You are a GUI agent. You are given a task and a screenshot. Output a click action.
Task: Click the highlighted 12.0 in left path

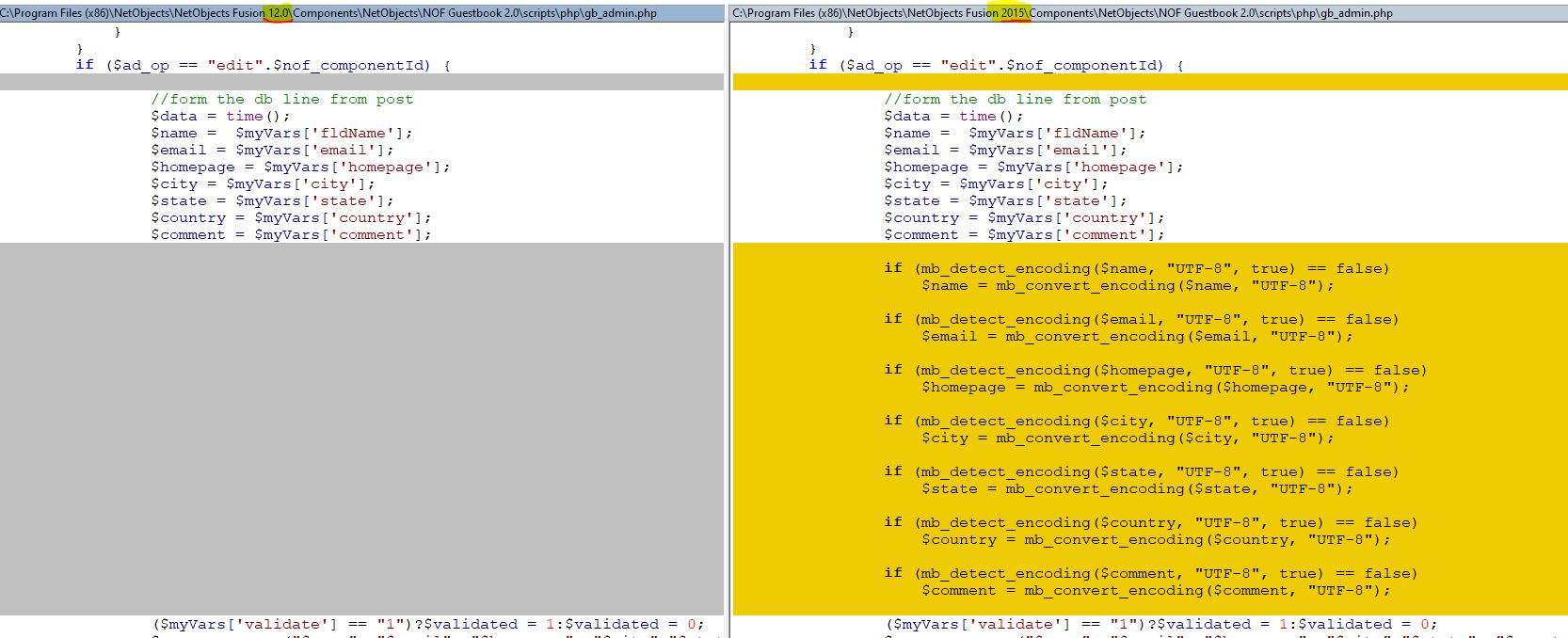pos(279,13)
